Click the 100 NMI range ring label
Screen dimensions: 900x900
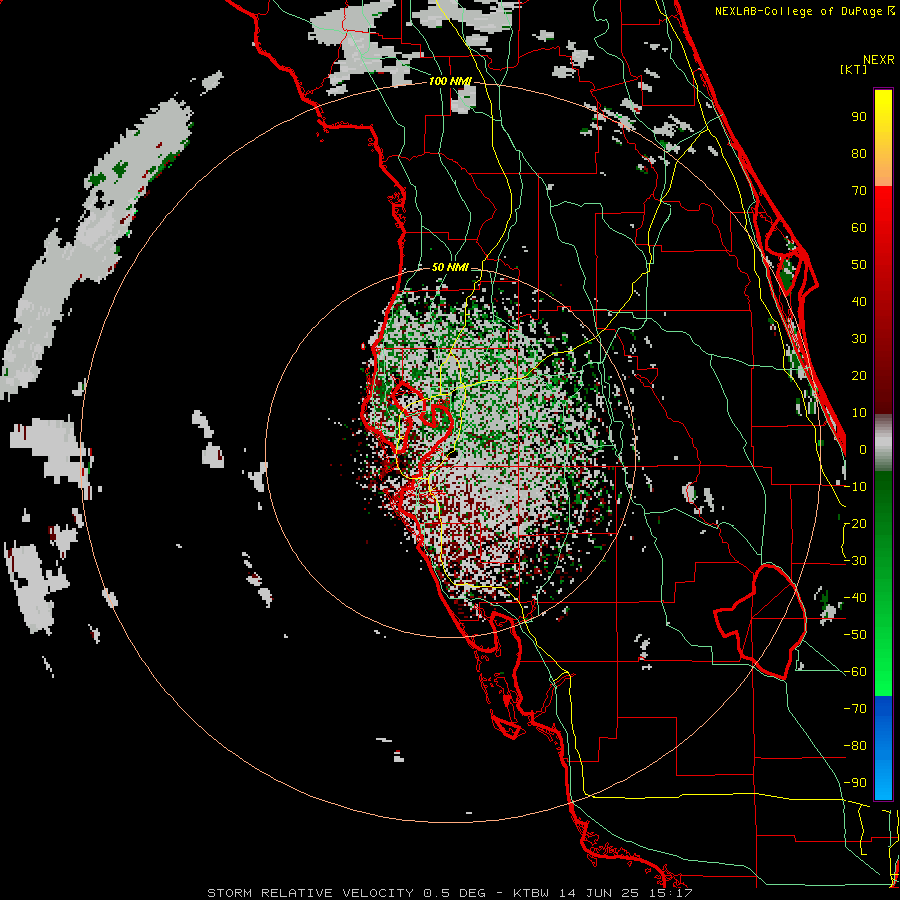click(x=450, y=82)
